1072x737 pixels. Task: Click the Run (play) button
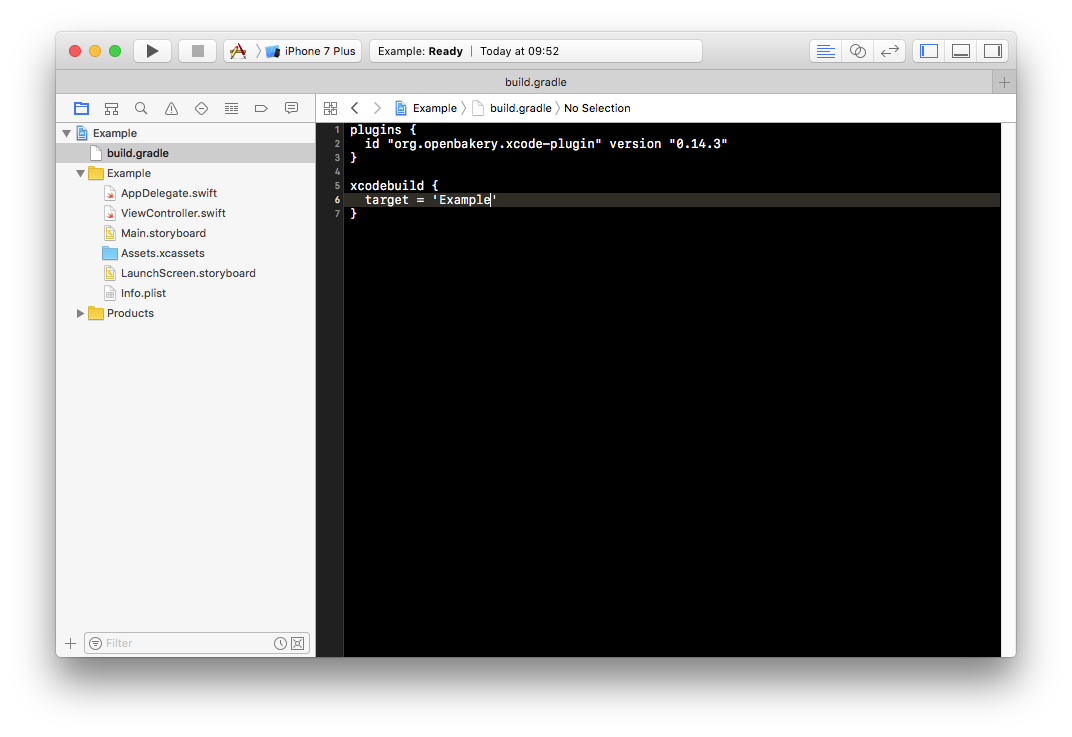click(x=152, y=51)
